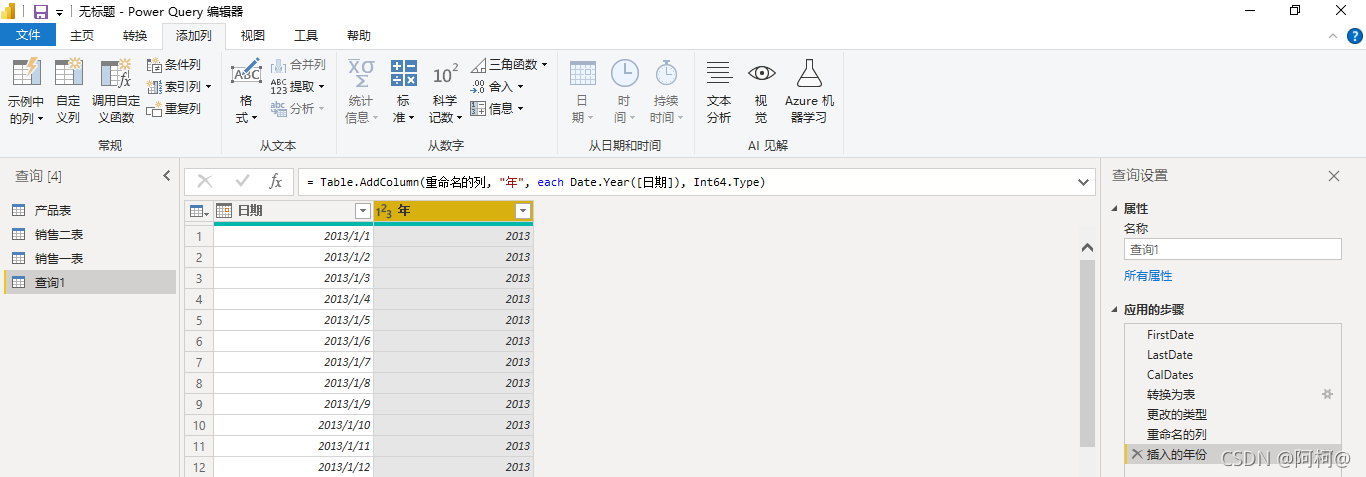1366x477 pixels.
Task: Select the 销售二表 query
Action: pos(89,234)
